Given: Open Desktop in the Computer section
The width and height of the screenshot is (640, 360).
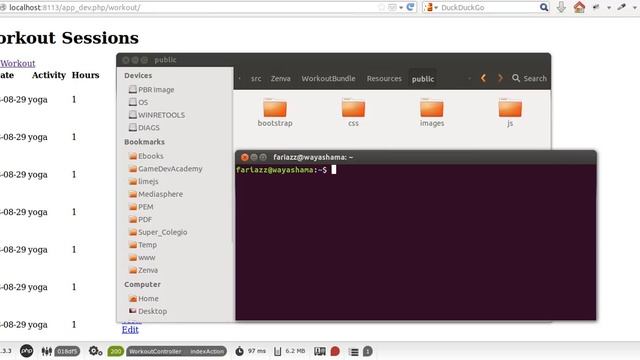Looking at the screenshot, I should tap(148, 311).
